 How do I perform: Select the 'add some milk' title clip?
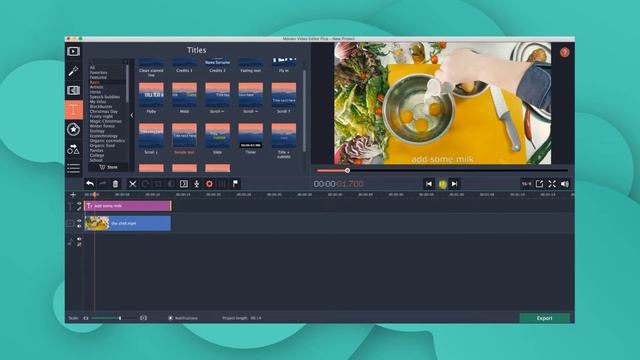[128, 206]
